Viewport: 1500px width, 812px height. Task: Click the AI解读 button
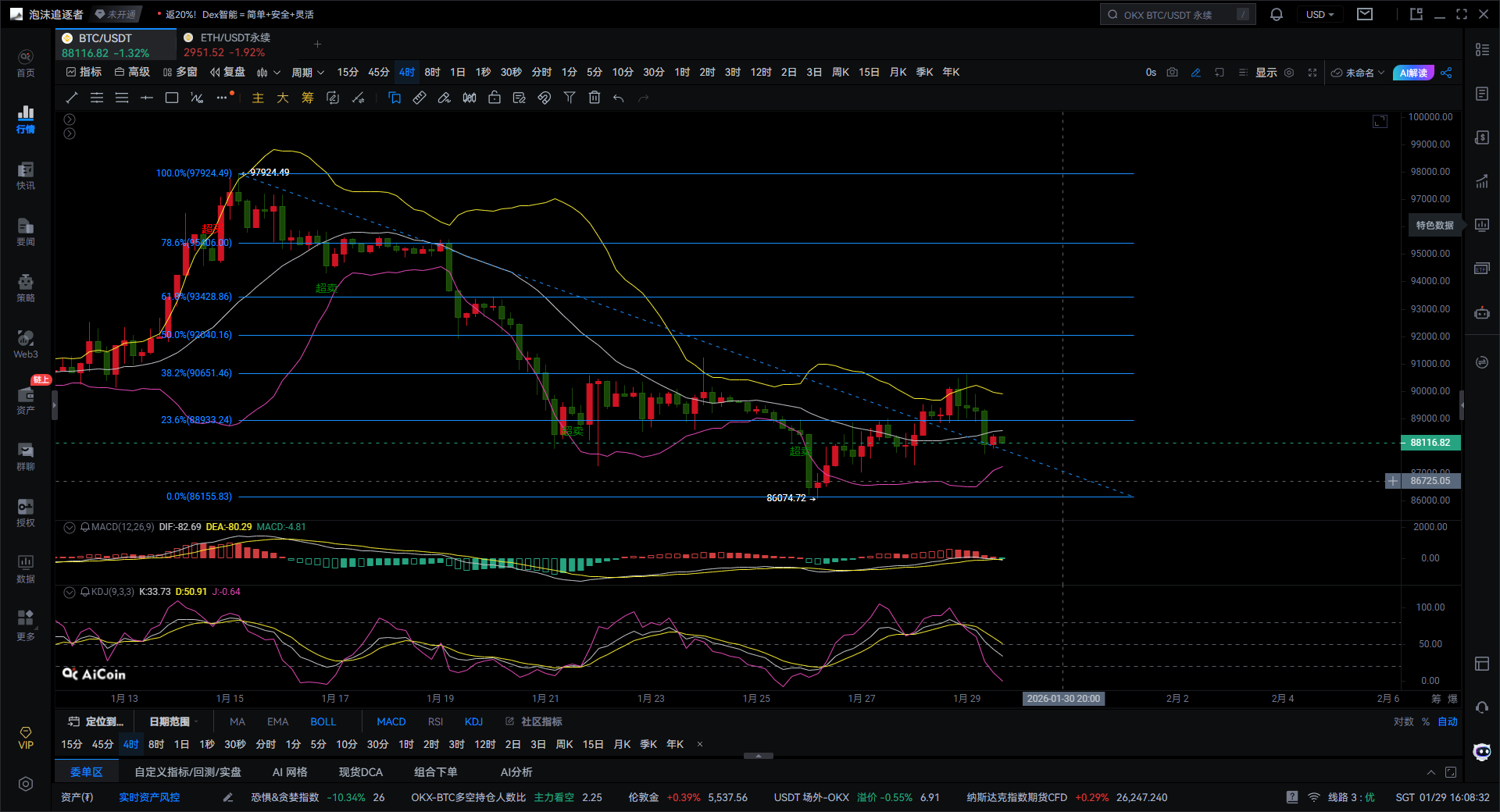coord(1413,73)
